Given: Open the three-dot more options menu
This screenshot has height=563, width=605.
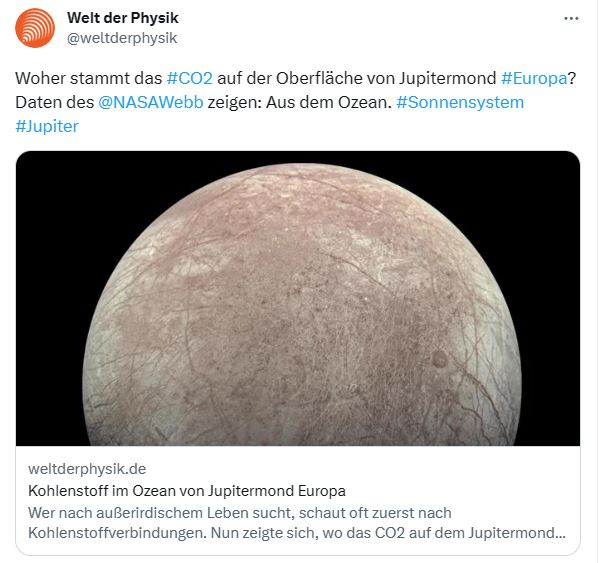Looking at the screenshot, I should [571, 18].
